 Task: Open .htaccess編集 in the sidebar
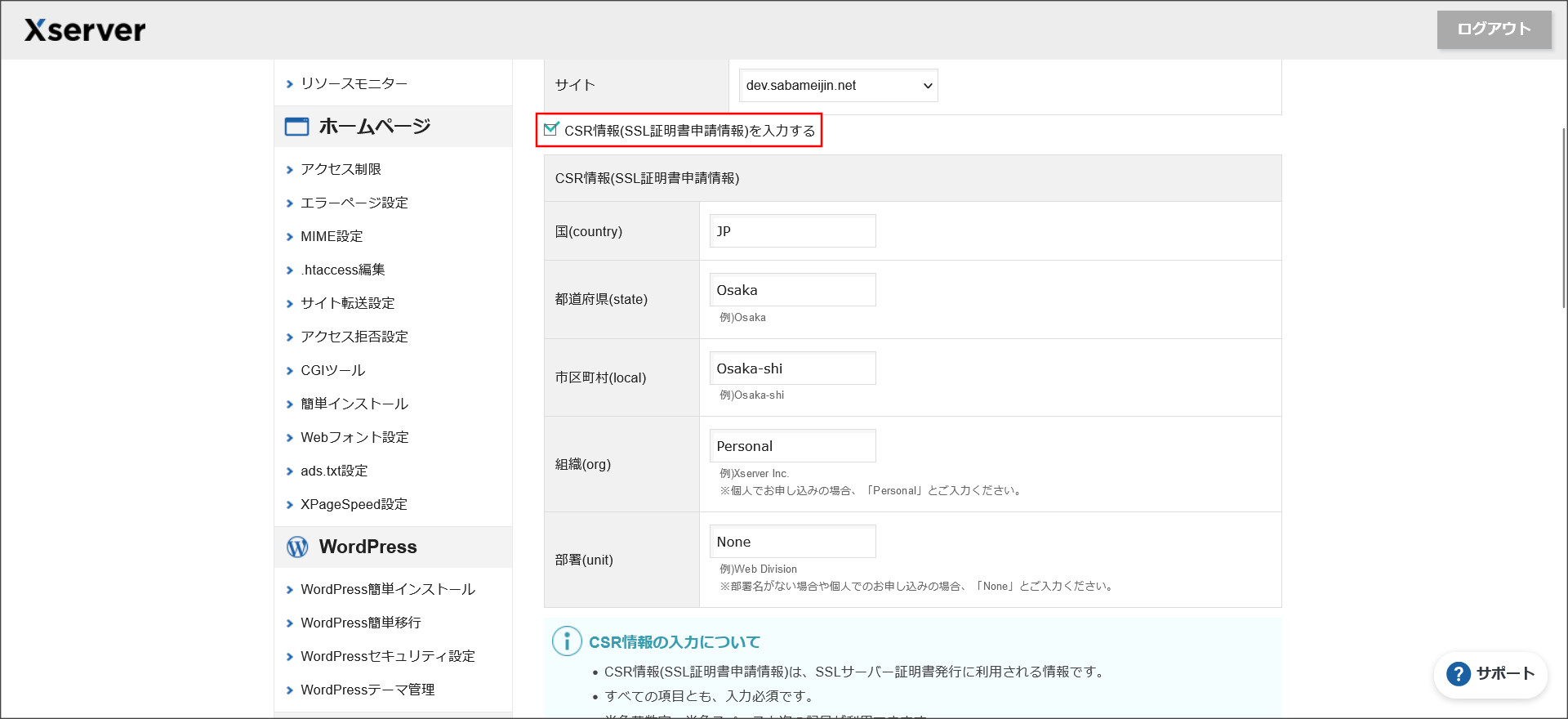342,270
